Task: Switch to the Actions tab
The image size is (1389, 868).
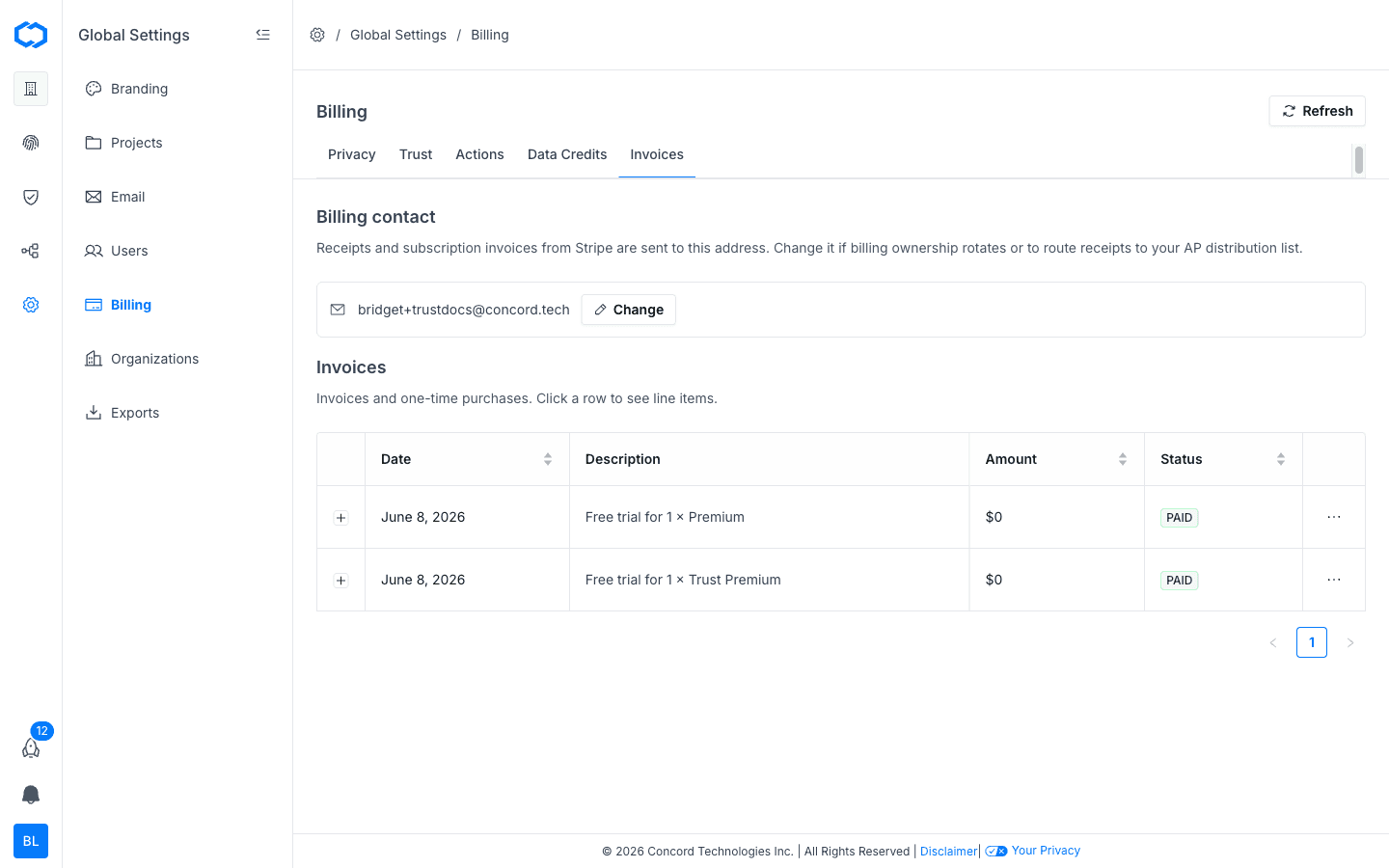Action: tap(479, 154)
